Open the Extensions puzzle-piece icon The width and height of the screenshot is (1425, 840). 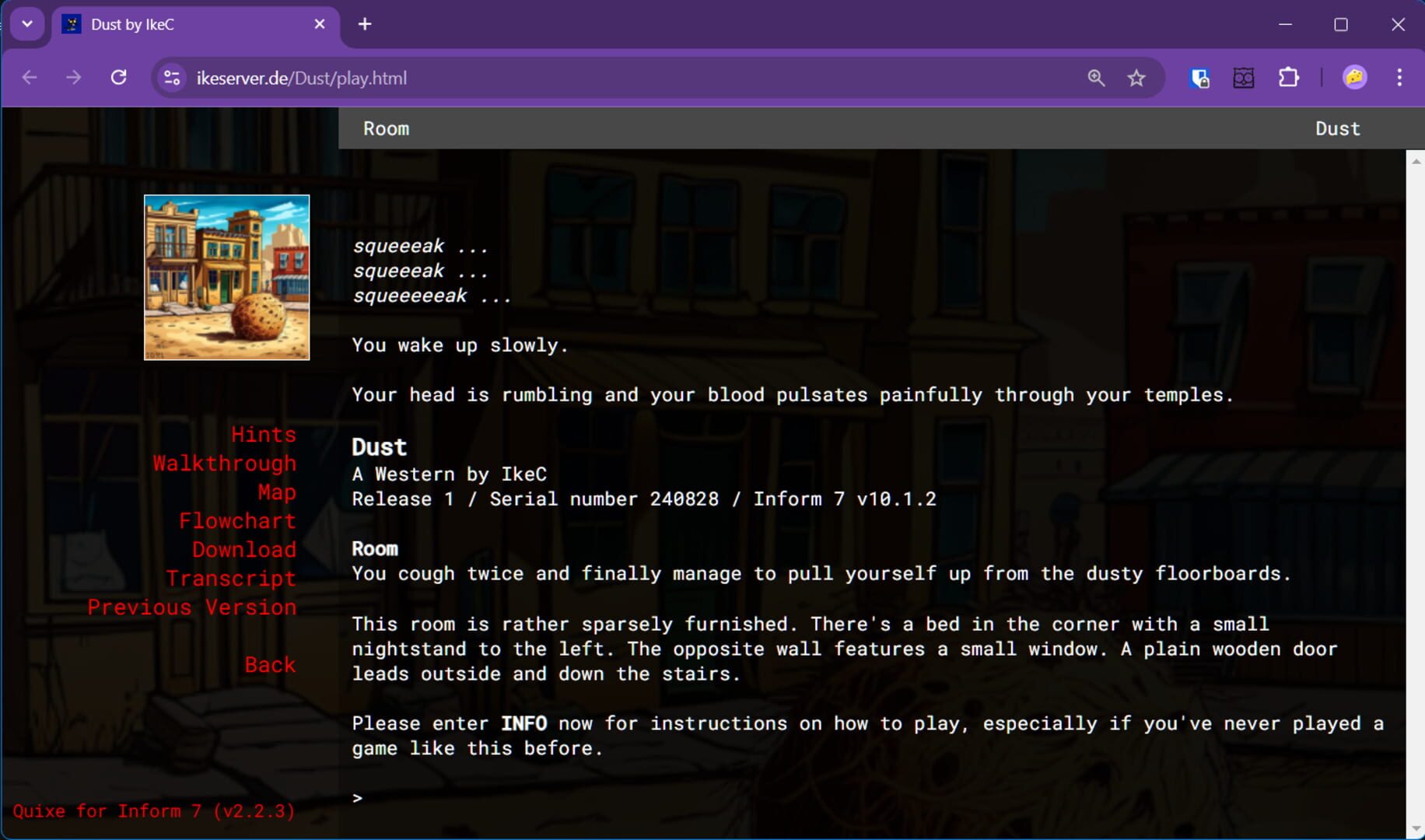click(x=1289, y=78)
